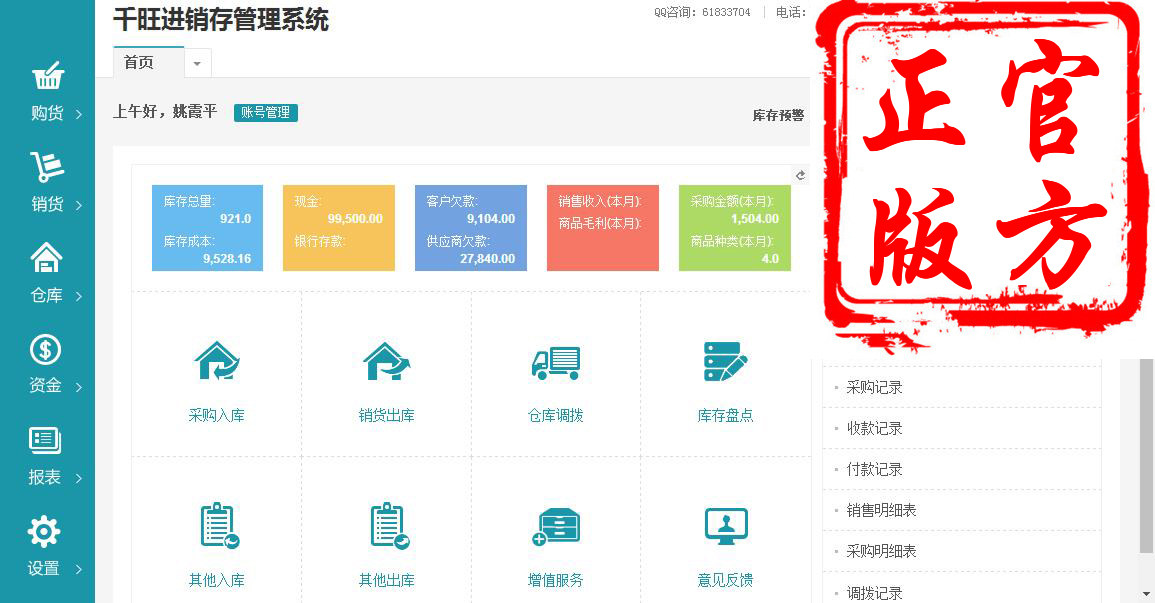Screen dimensions: 1155x603
Task: Open the 其他出库 link label
Action: (386, 580)
